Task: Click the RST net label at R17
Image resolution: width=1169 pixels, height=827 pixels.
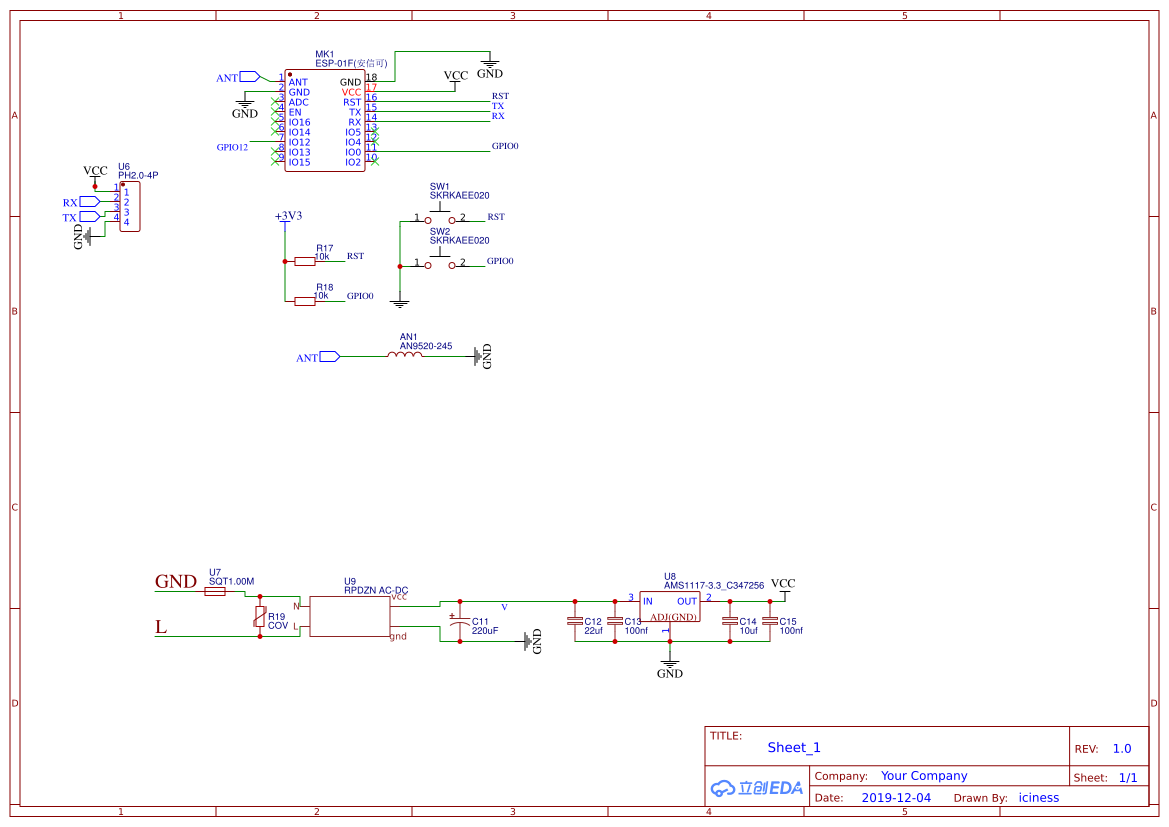Action: coord(355,256)
